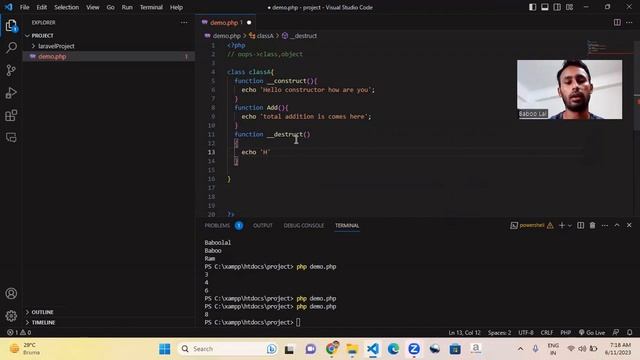Split the editor right
The height and width of the screenshot is (360, 640).
coord(617,22)
